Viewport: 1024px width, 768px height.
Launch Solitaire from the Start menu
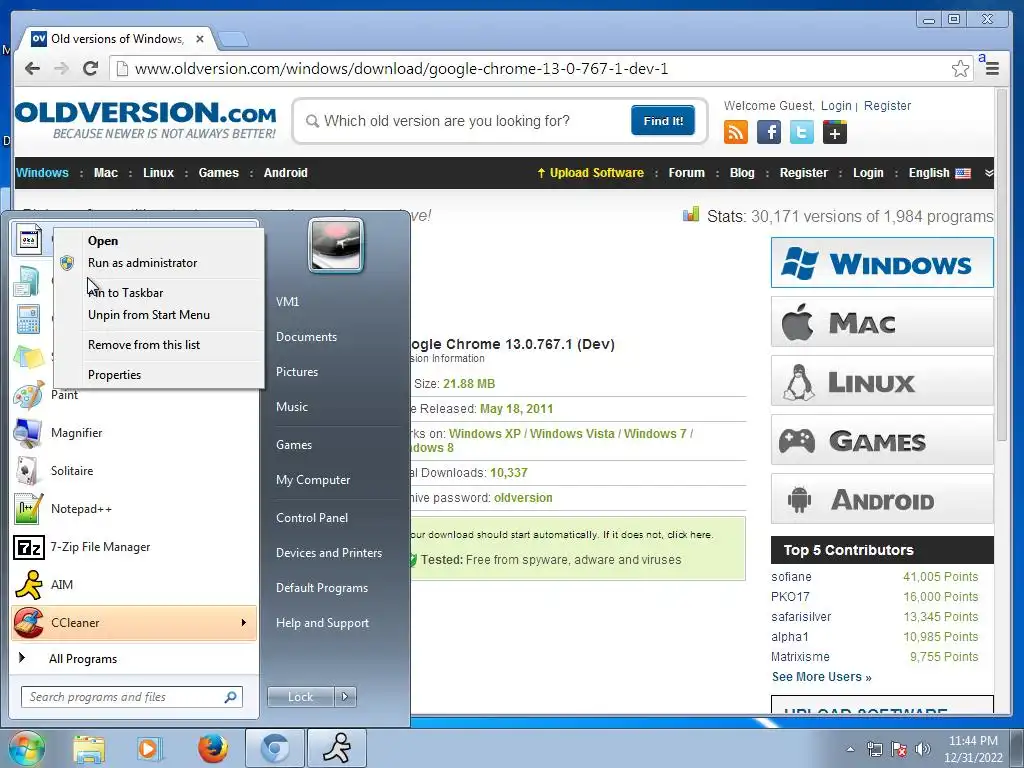pyautogui.click(x=134, y=470)
